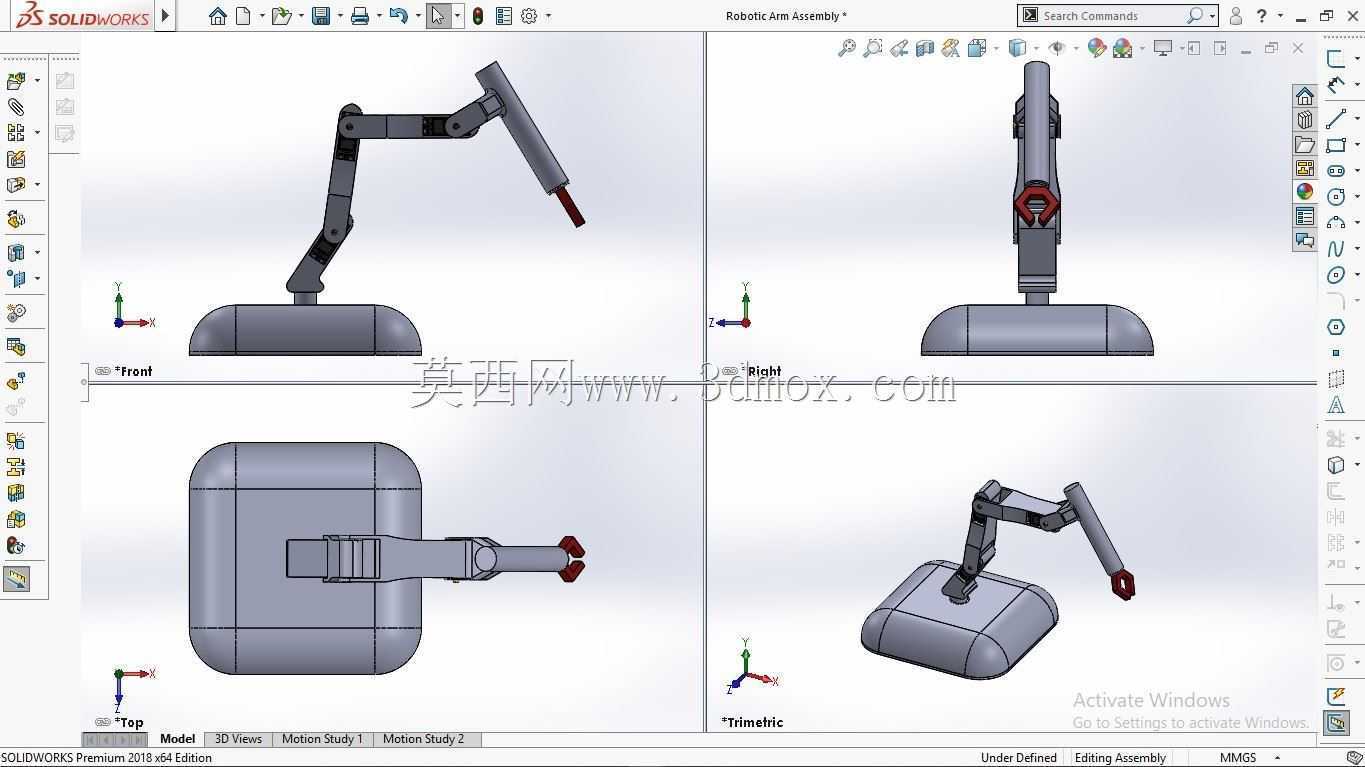Open the Section View icon
Screen dimensions: 1365x767
tap(925, 48)
